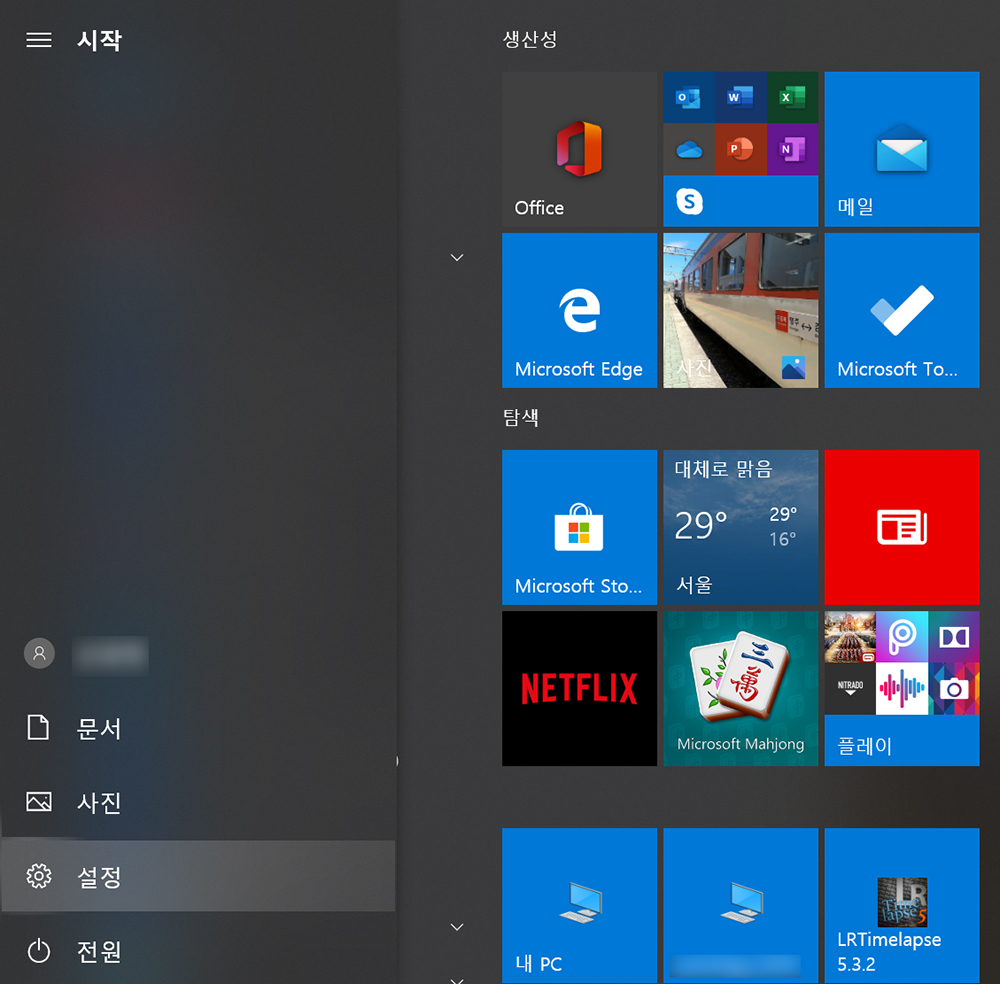The image size is (1000, 984).
Task: Collapse the 시작 hamburger menu
Action: (x=39, y=40)
